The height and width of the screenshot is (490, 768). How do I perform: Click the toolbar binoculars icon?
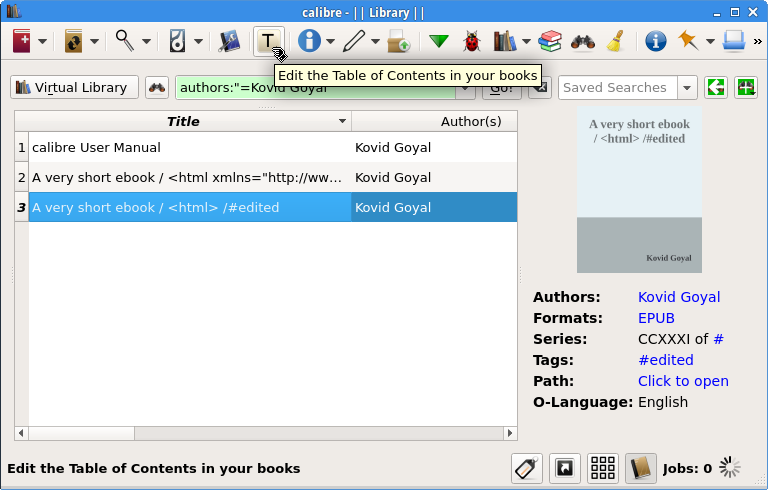coord(583,42)
